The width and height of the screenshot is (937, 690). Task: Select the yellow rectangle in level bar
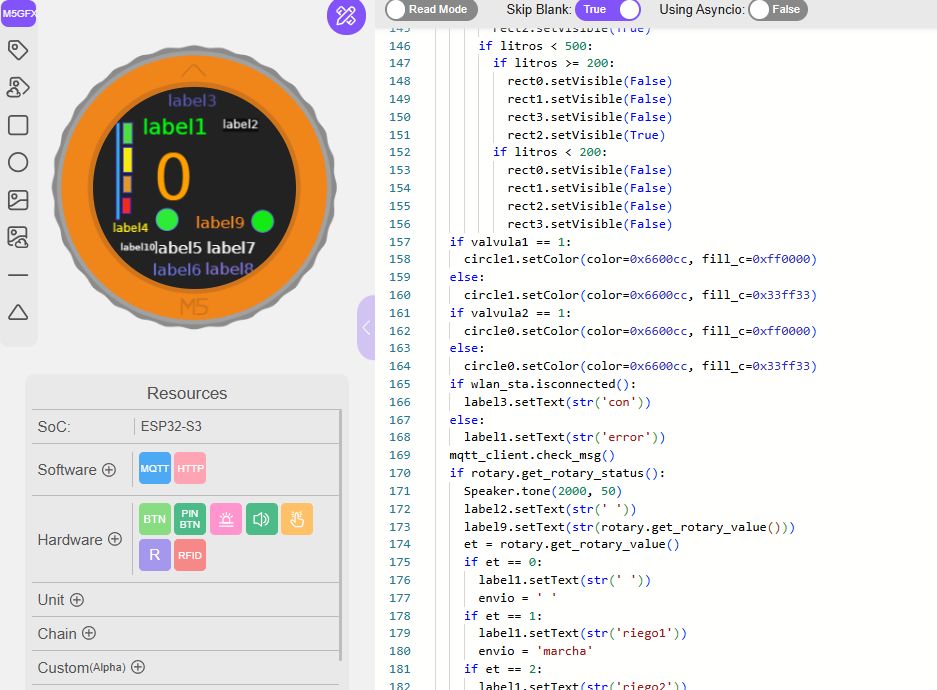[x=127, y=160]
